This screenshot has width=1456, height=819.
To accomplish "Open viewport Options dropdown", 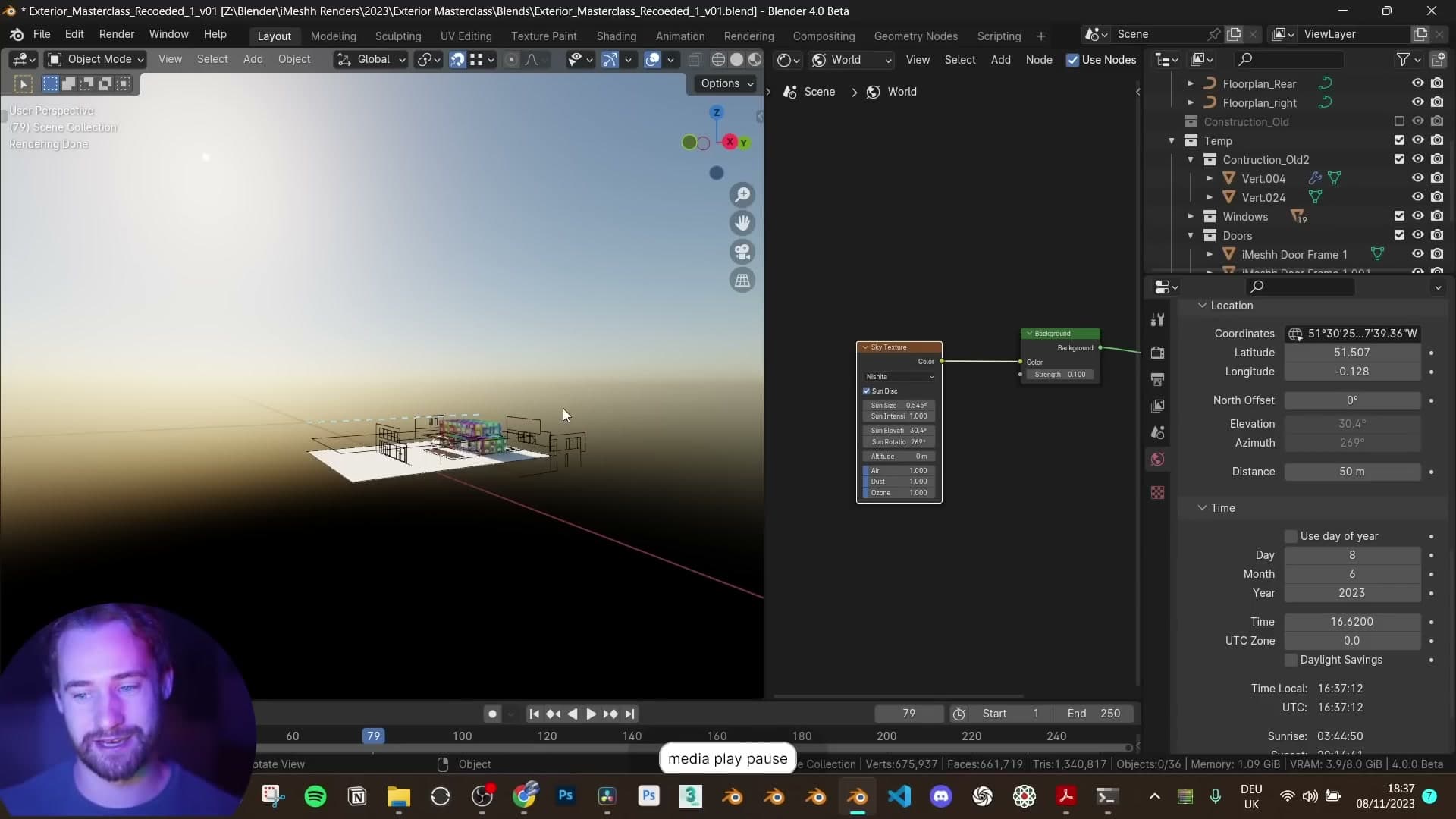I will pyautogui.click(x=726, y=83).
